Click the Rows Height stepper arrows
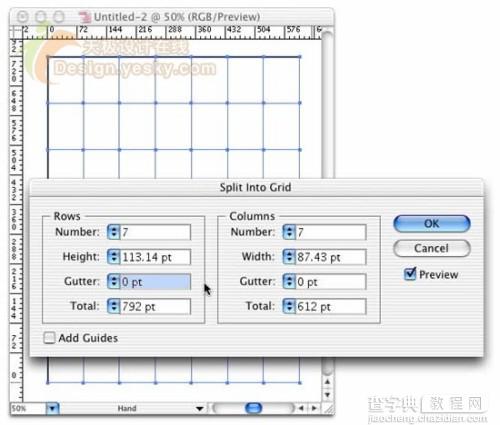 [114, 257]
